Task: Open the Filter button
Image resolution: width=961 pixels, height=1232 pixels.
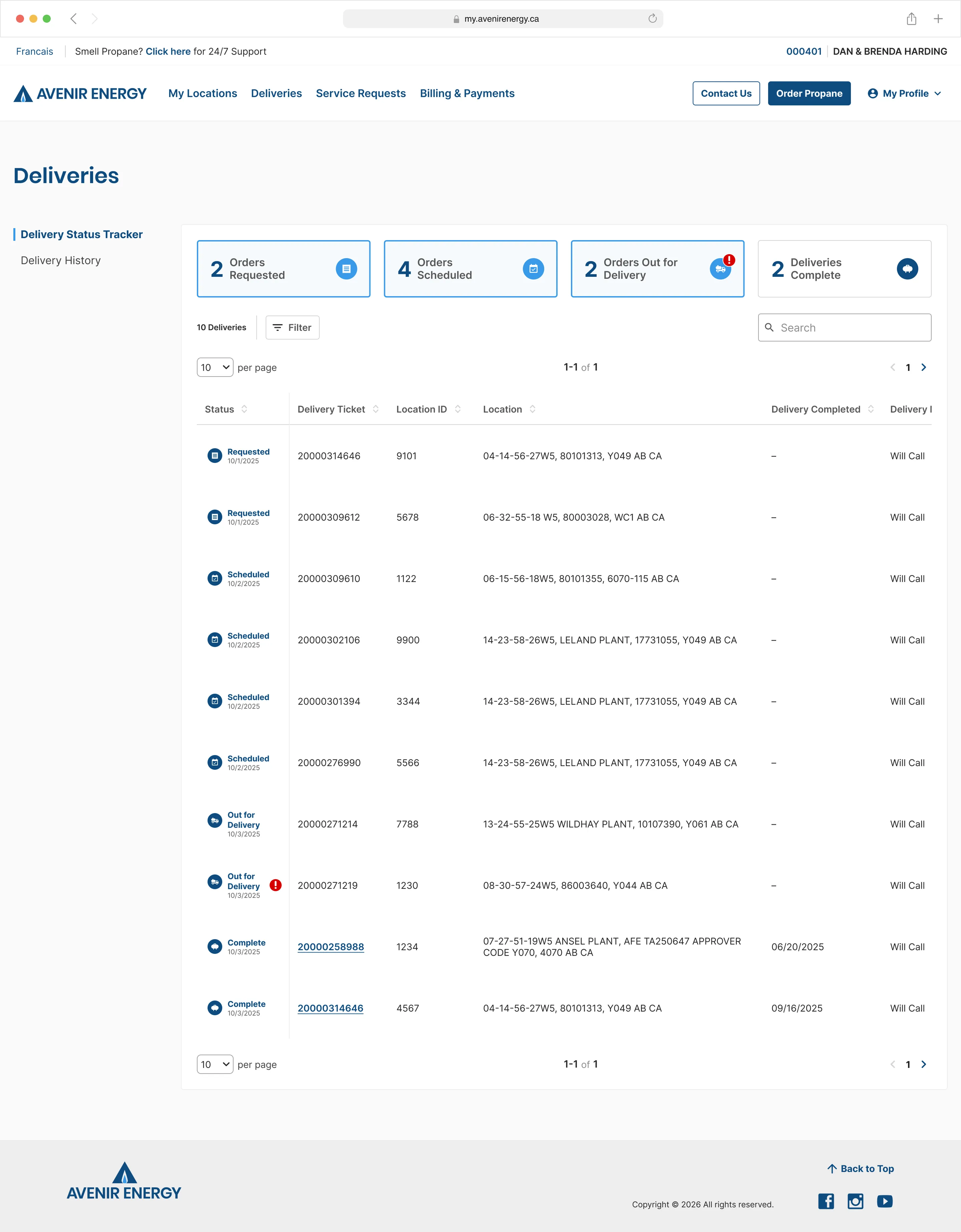Action: pos(292,328)
